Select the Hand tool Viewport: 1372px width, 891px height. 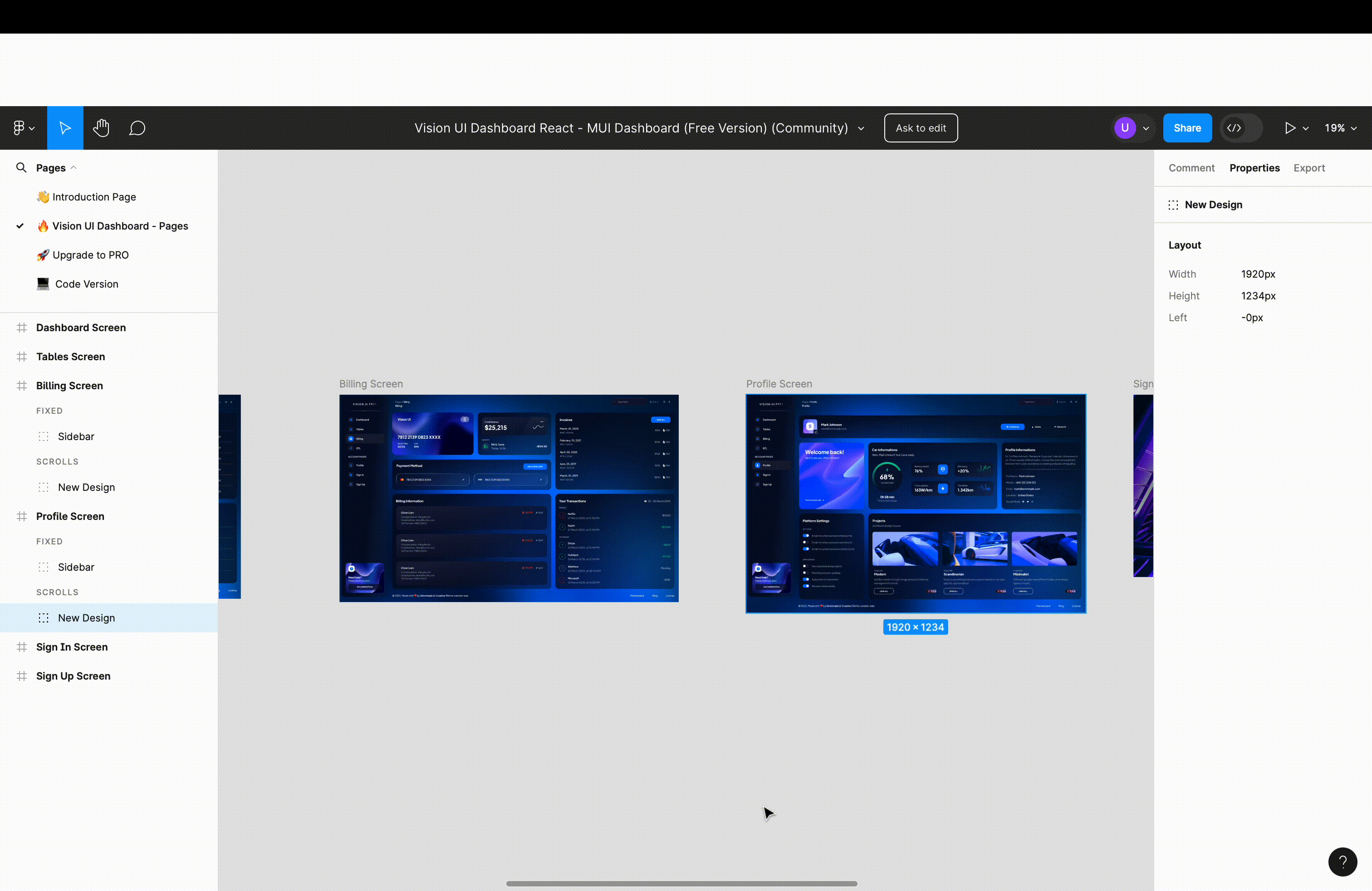[101, 128]
